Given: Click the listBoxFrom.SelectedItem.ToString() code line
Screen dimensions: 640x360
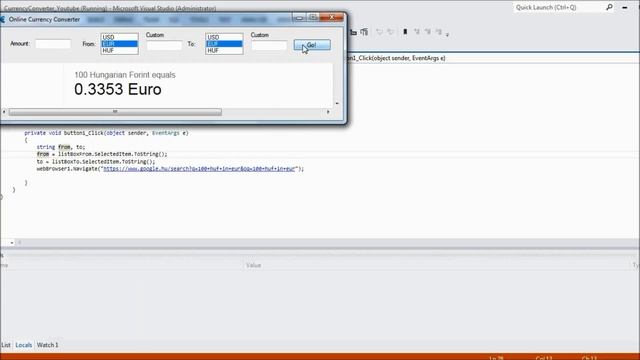Looking at the screenshot, I should pyautogui.click(x=102, y=154).
